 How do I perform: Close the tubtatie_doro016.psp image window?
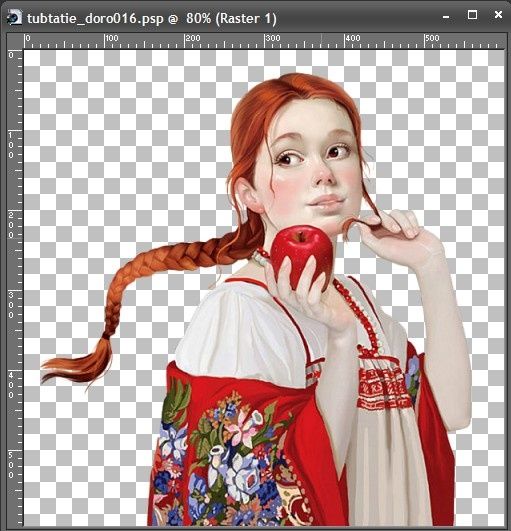[498, 15]
